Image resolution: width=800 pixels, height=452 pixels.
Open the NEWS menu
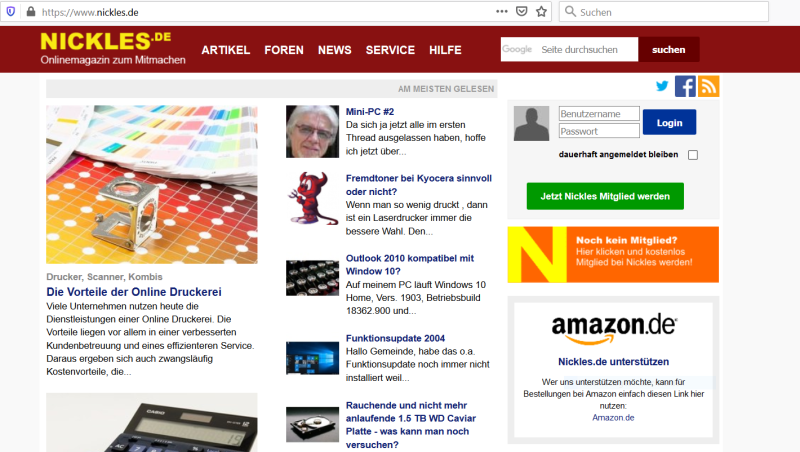335,50
